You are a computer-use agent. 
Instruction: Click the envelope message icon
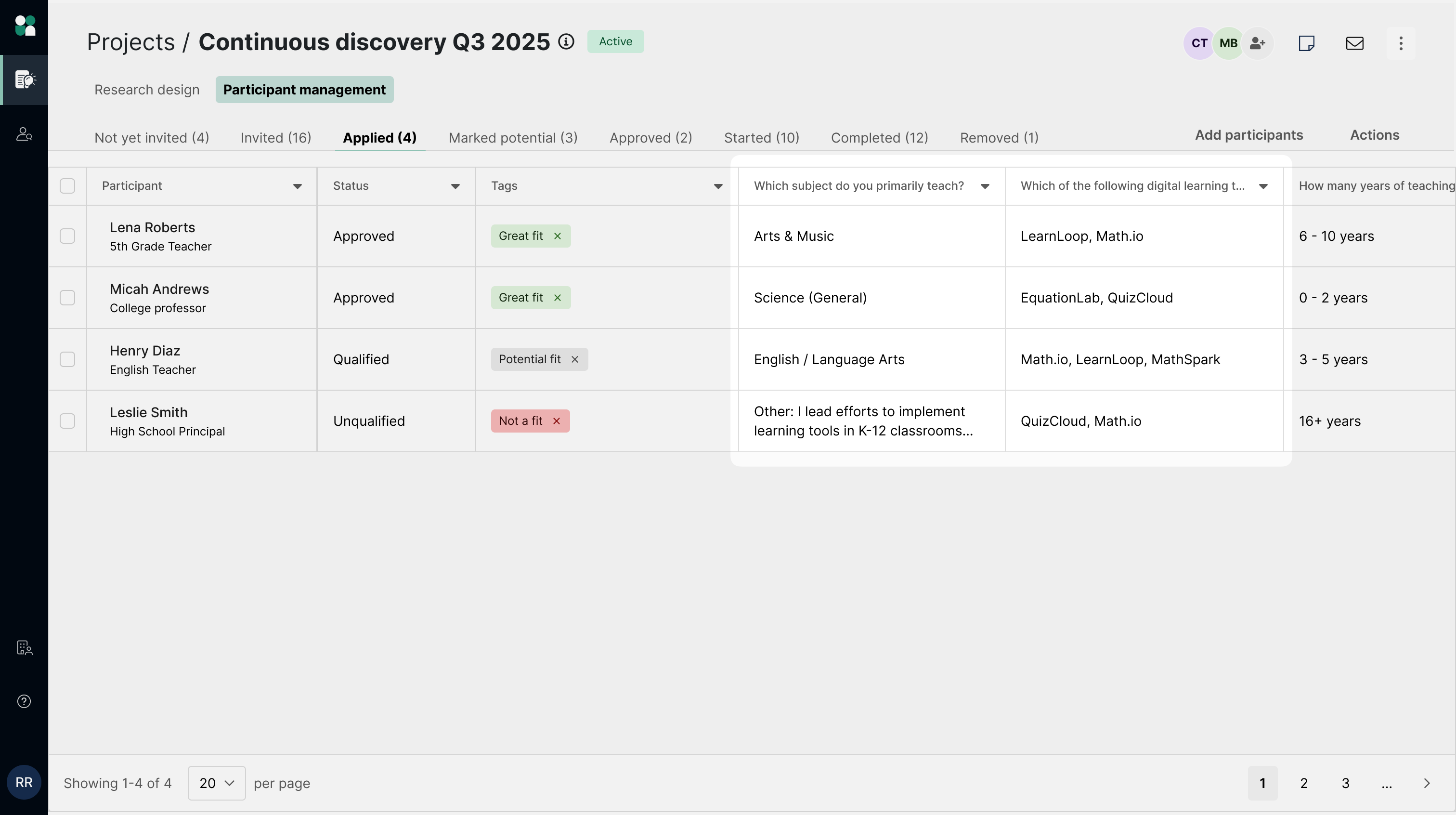pyautogui.click(x=1354, y=43)
